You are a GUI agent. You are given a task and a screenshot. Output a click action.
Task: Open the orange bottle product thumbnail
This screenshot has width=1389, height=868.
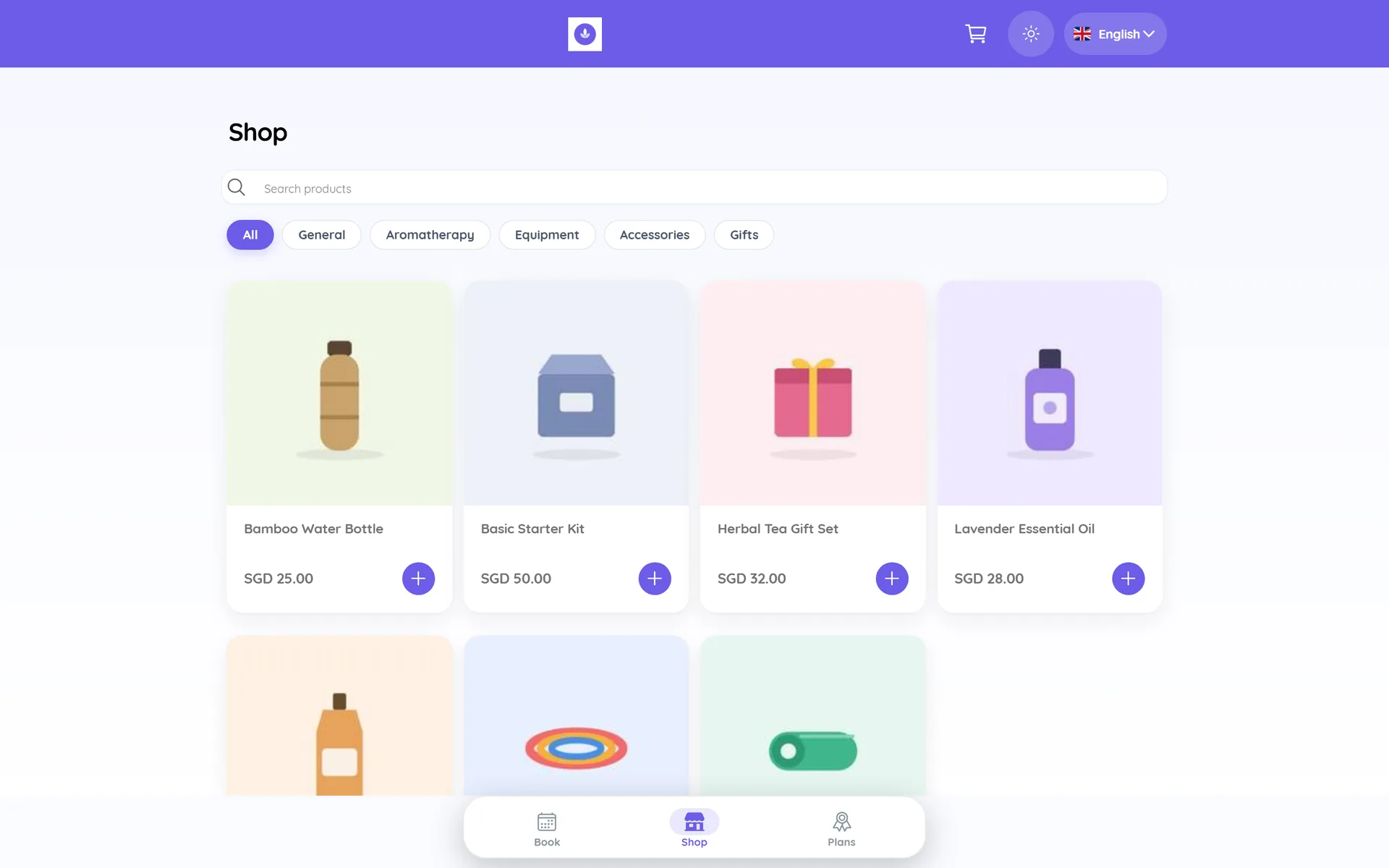(x=339, y=716)
